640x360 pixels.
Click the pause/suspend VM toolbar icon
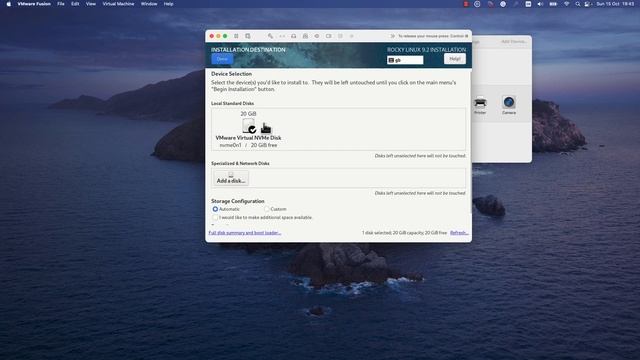(x=236, y=36)
